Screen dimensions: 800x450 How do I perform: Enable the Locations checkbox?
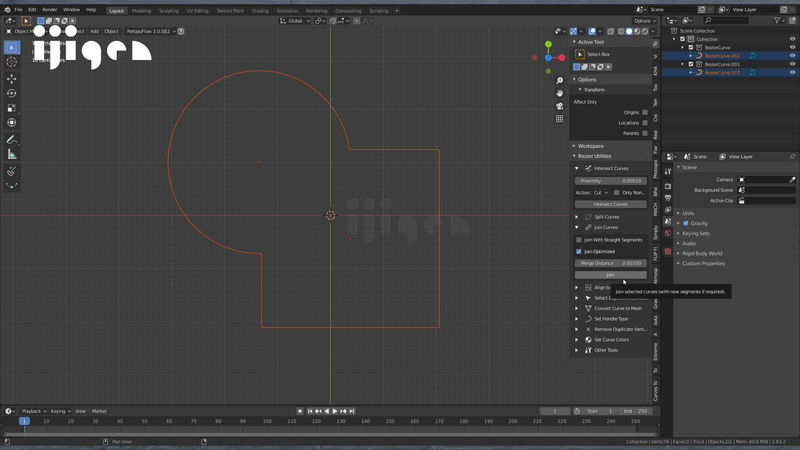tap(645, 123)
